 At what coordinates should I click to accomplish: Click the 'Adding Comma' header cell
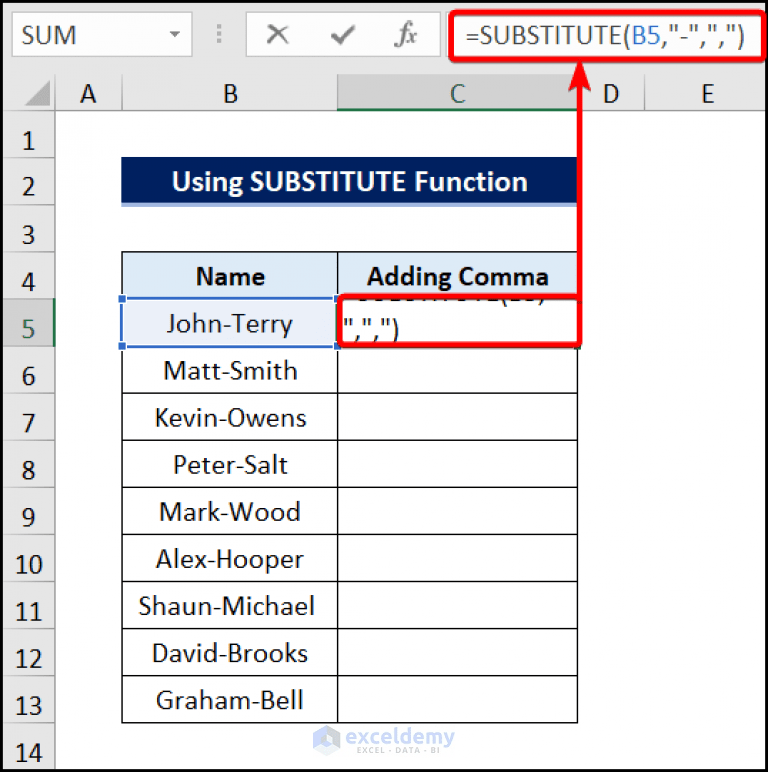457,276
